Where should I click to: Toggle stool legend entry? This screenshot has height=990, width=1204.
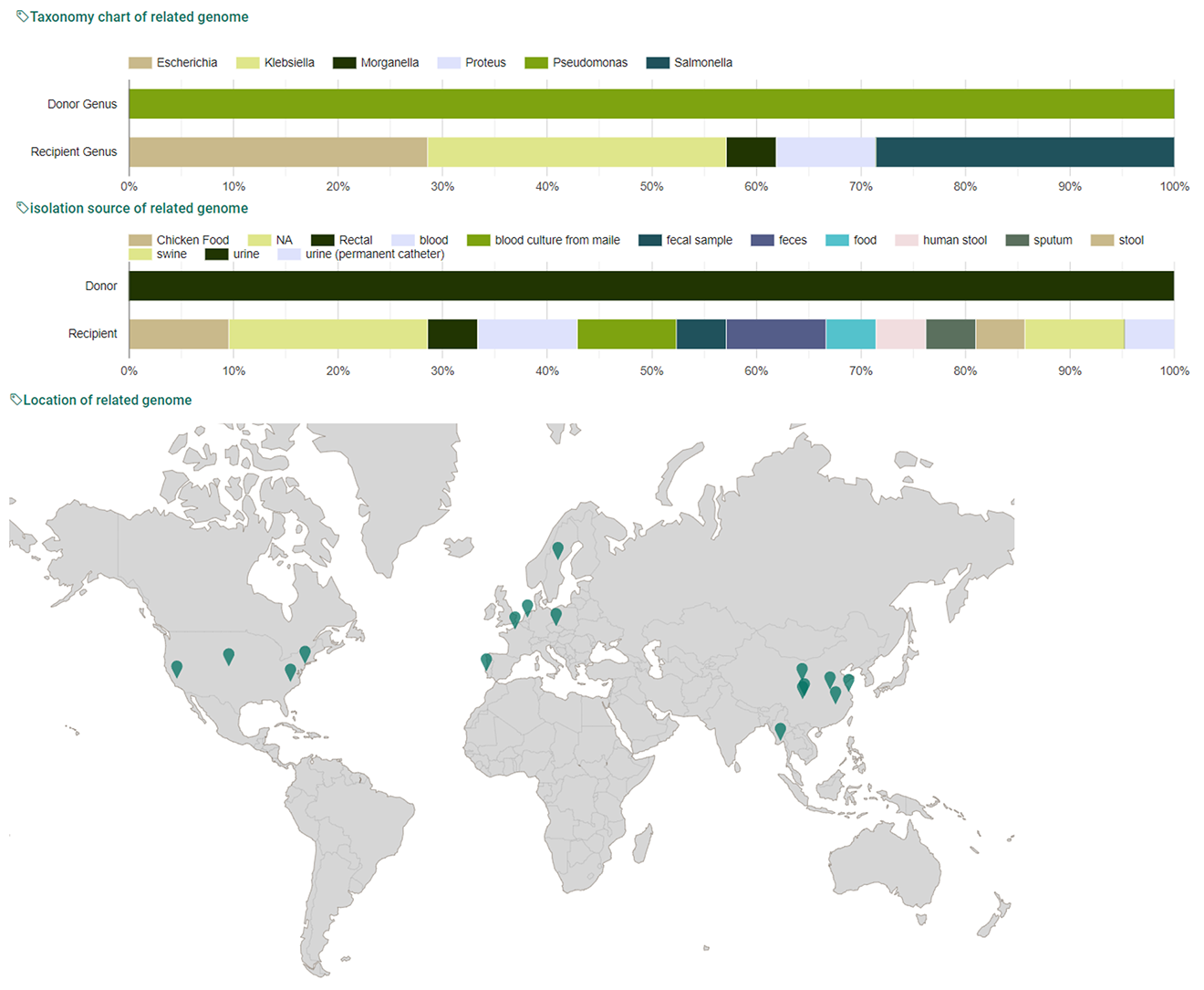1117,240
